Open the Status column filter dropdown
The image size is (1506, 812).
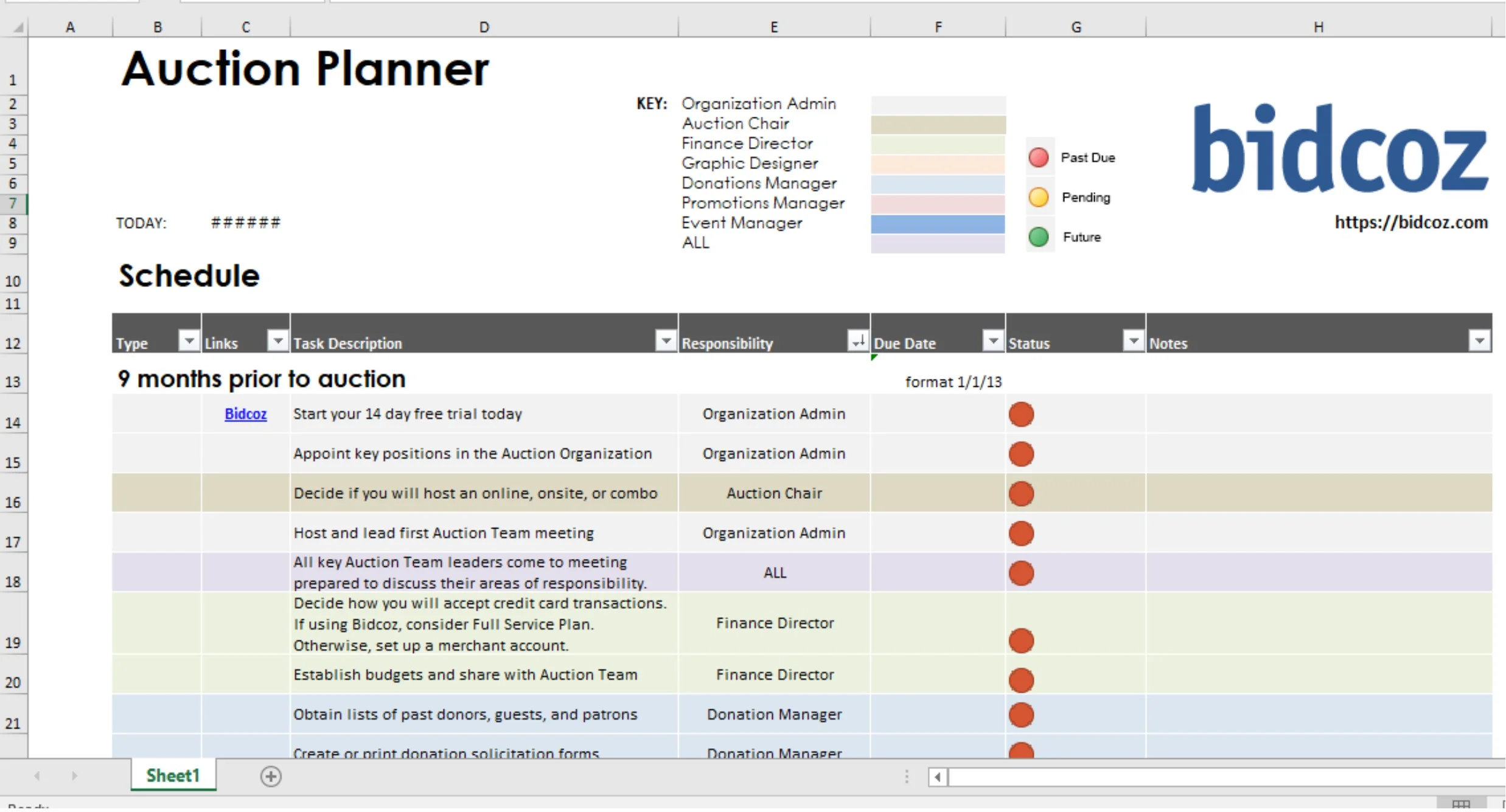point(1133,342)
